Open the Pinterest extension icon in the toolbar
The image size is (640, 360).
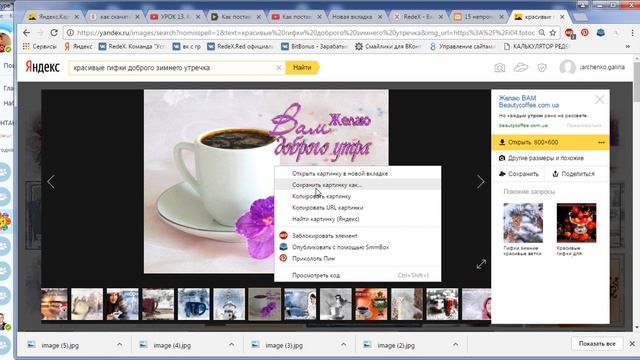pyautogui.click(x=584, y=33)
